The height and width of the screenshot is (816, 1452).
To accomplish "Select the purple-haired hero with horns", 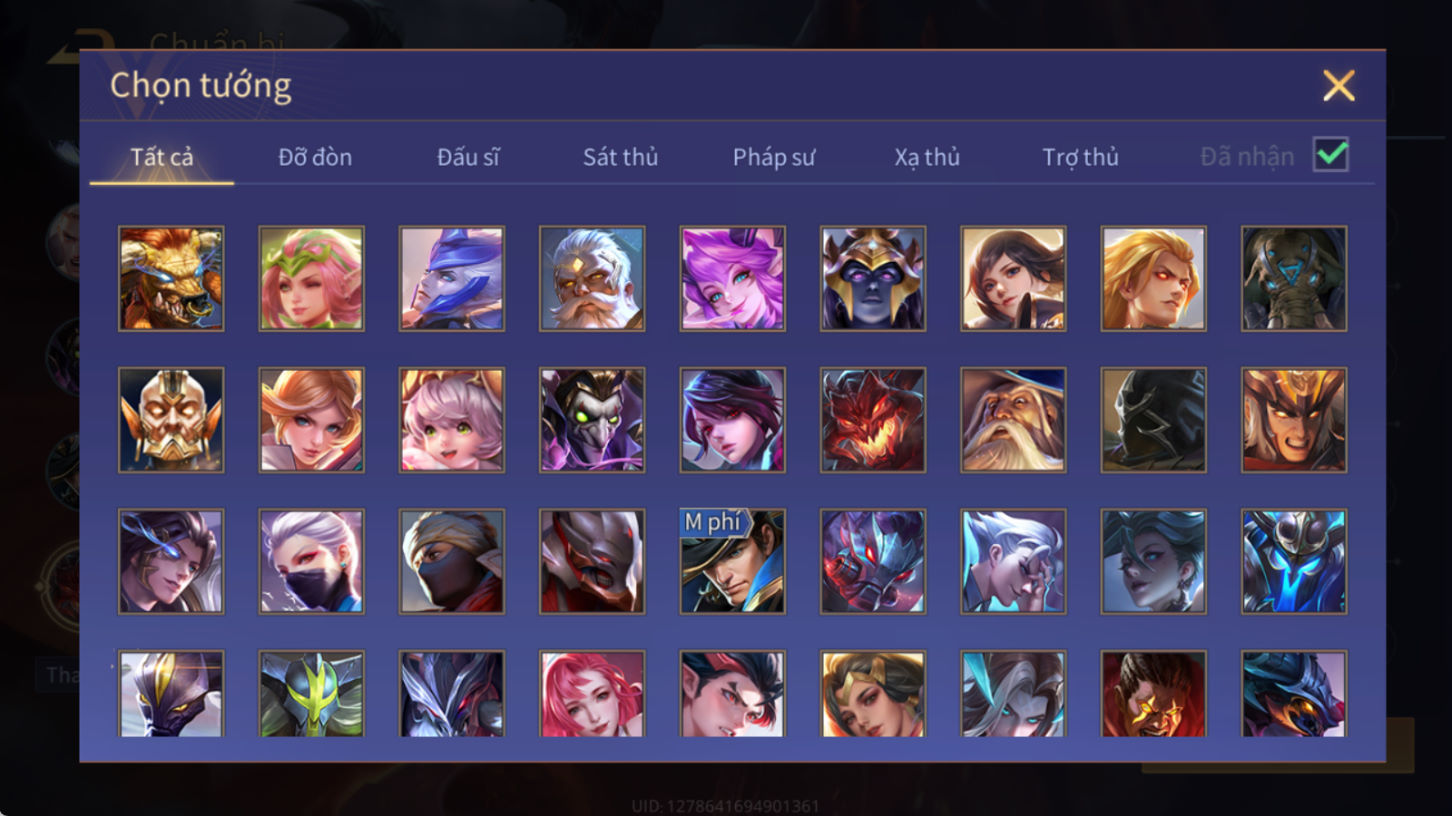I will click(x=732, y=278).
